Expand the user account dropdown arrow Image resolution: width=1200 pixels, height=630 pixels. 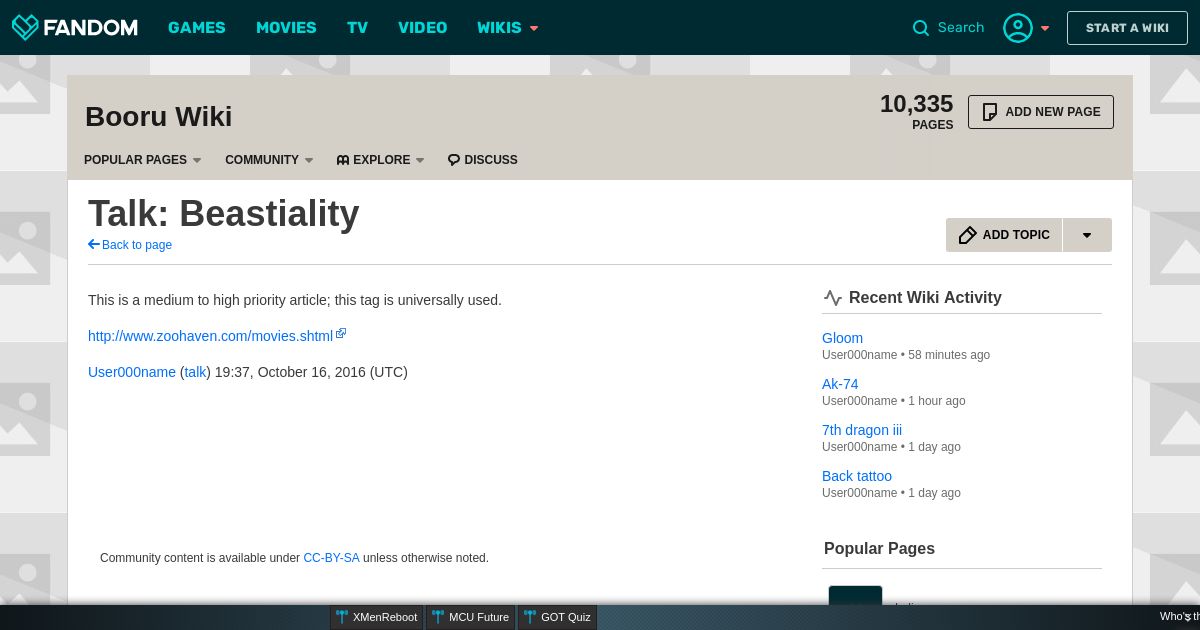tap(1045, 28)
